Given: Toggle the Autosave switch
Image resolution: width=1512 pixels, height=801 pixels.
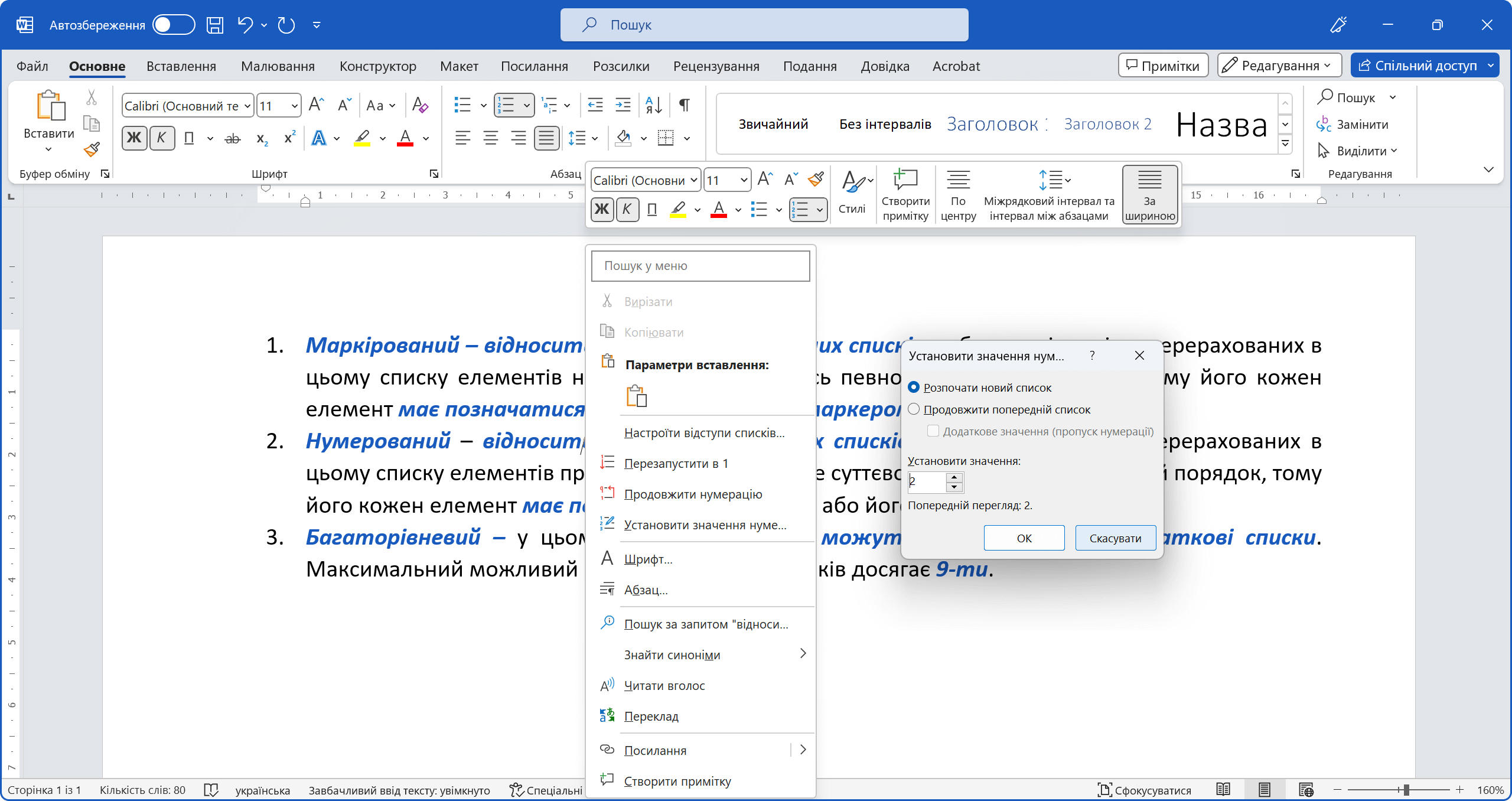Looking at the screenshot, I should [173, 25].
